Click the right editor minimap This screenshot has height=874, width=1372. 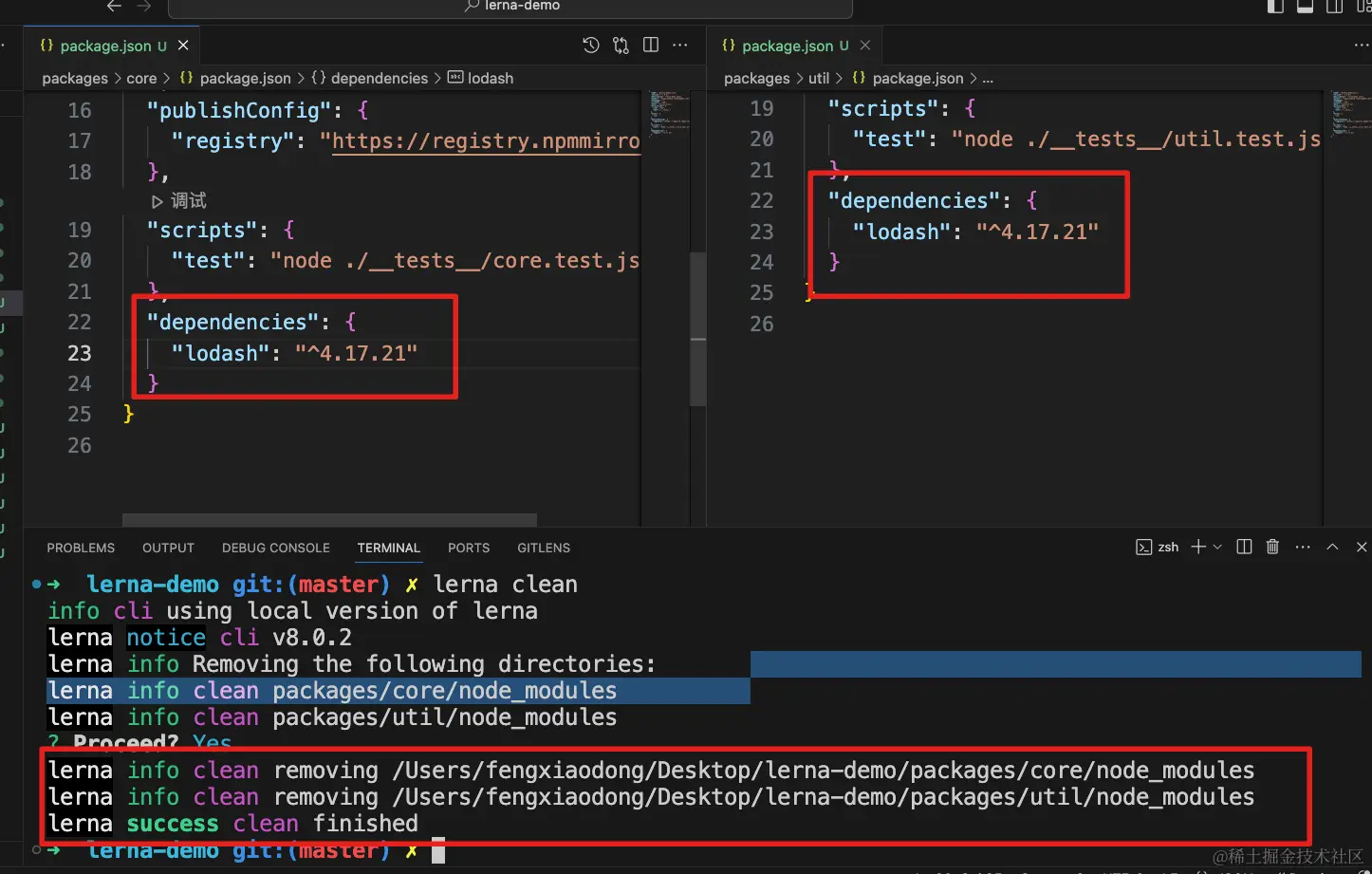[1350, 114]
